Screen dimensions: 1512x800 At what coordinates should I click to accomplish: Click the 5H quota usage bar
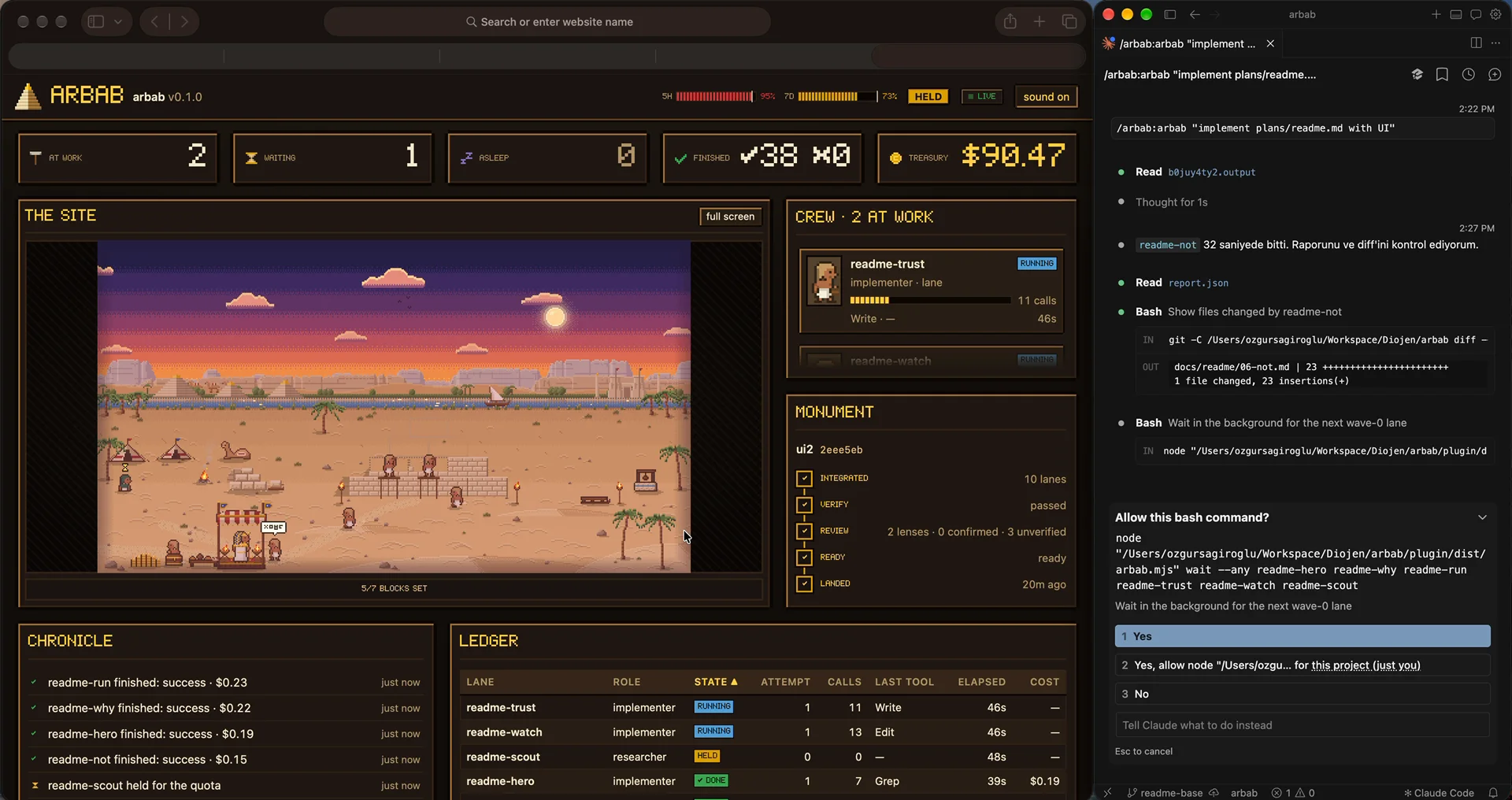(x=714, y=96)
